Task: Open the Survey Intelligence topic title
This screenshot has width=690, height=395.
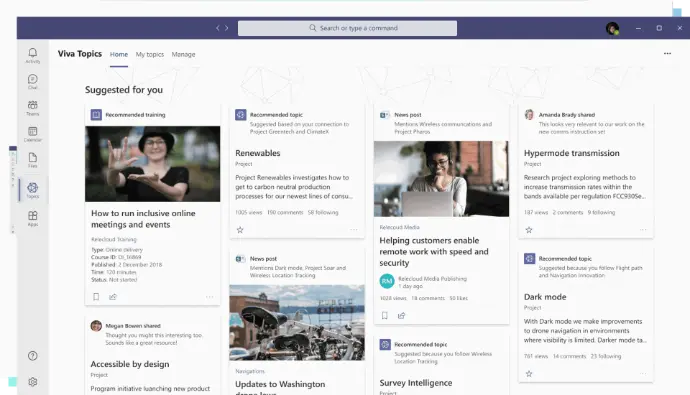Action: [416, 383]
